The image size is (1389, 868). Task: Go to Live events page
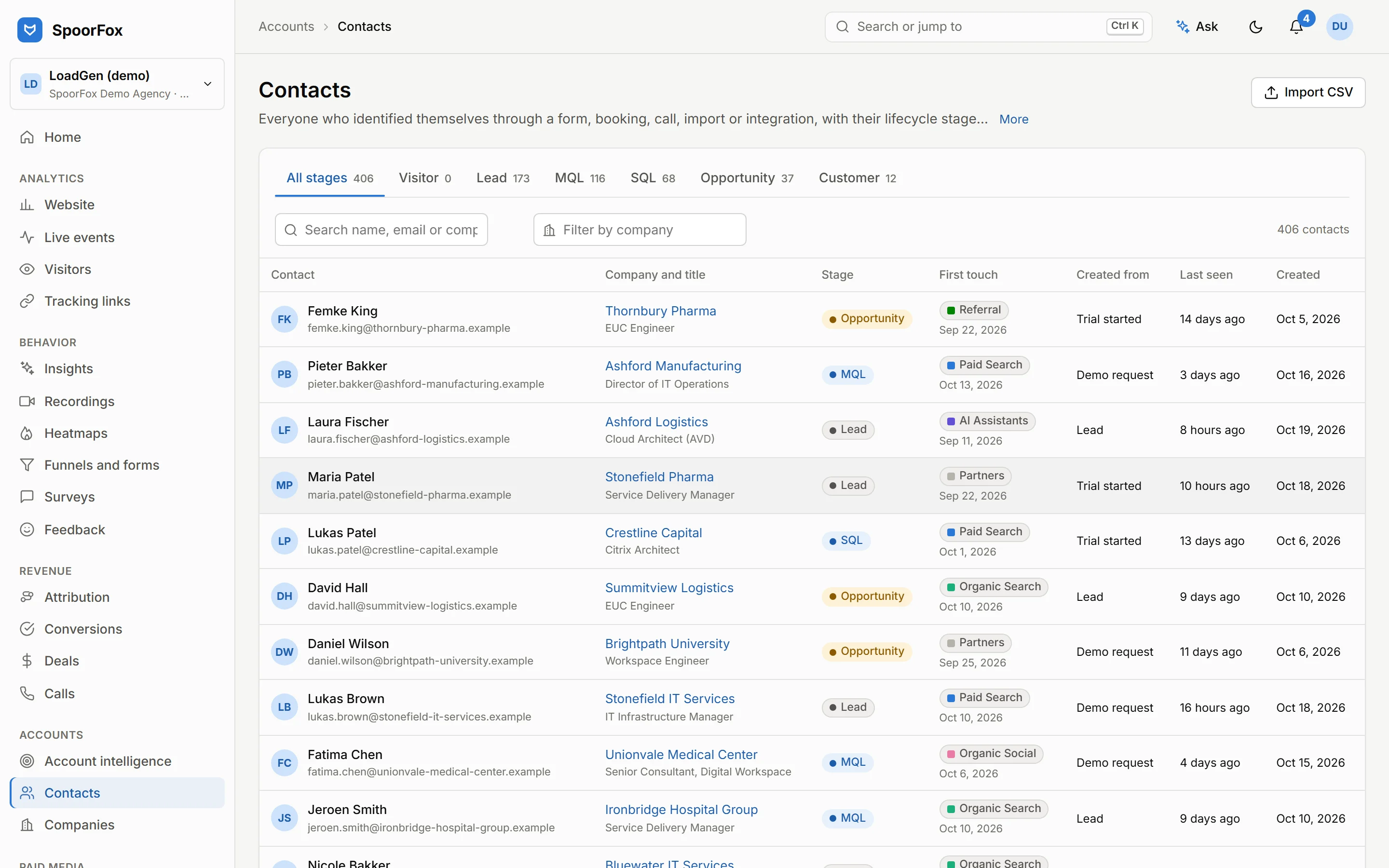click(x=117, y=237)
